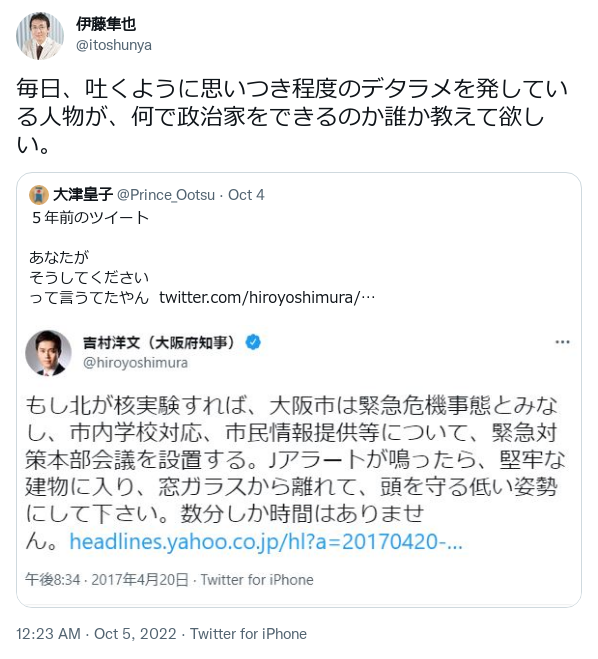This screenshot has height=659, width=598.
Task: Open the three-dot more options menu
Action: [562, 342]
